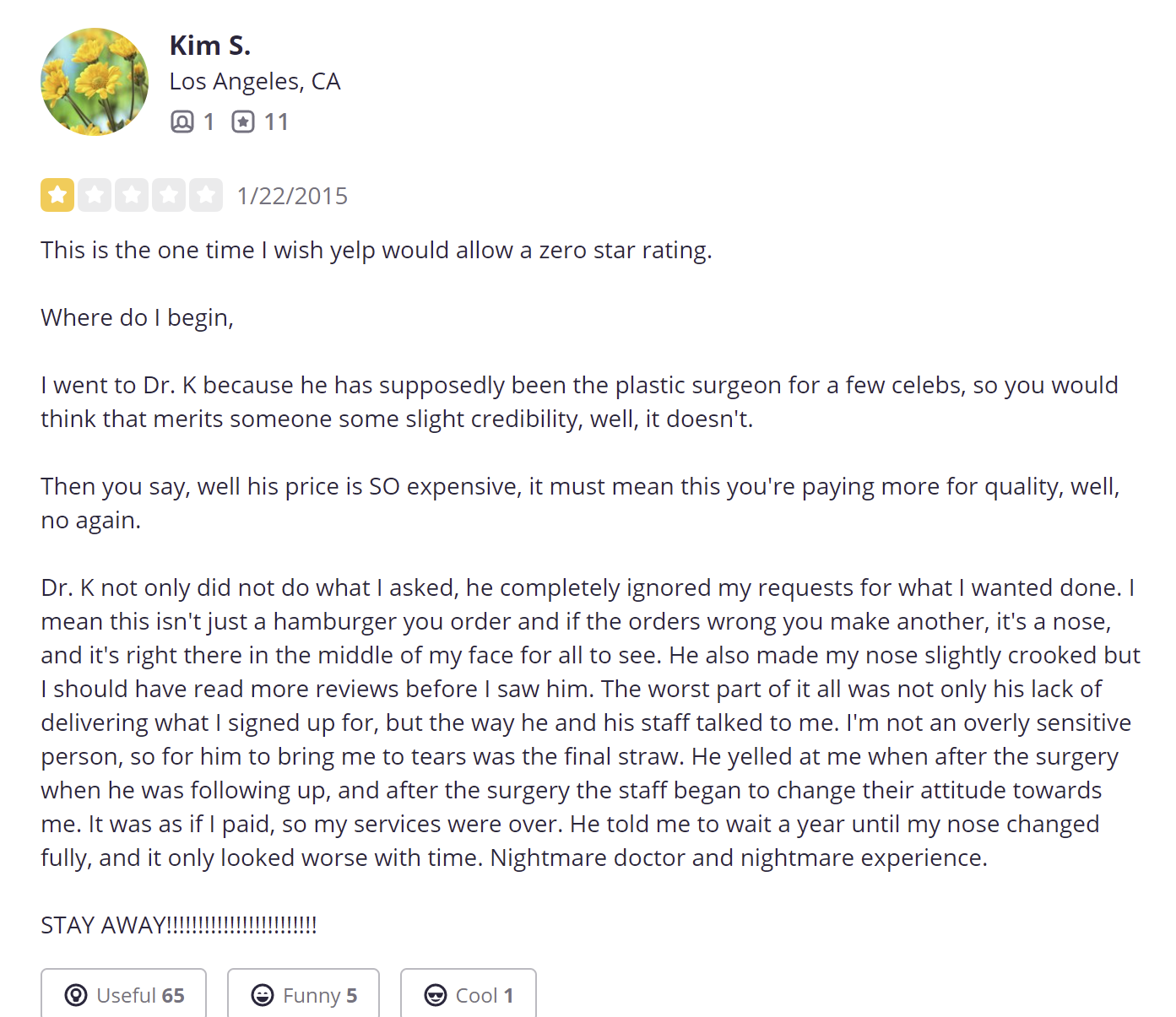Click the friends icon under the reviewer name

[x=182, y=122]
